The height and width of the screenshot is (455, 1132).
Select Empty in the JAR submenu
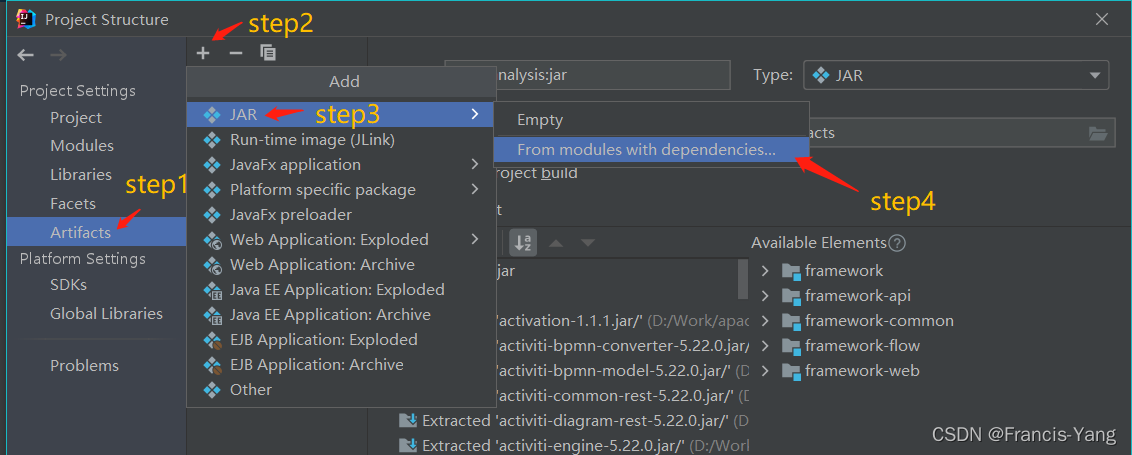point(651,121)
